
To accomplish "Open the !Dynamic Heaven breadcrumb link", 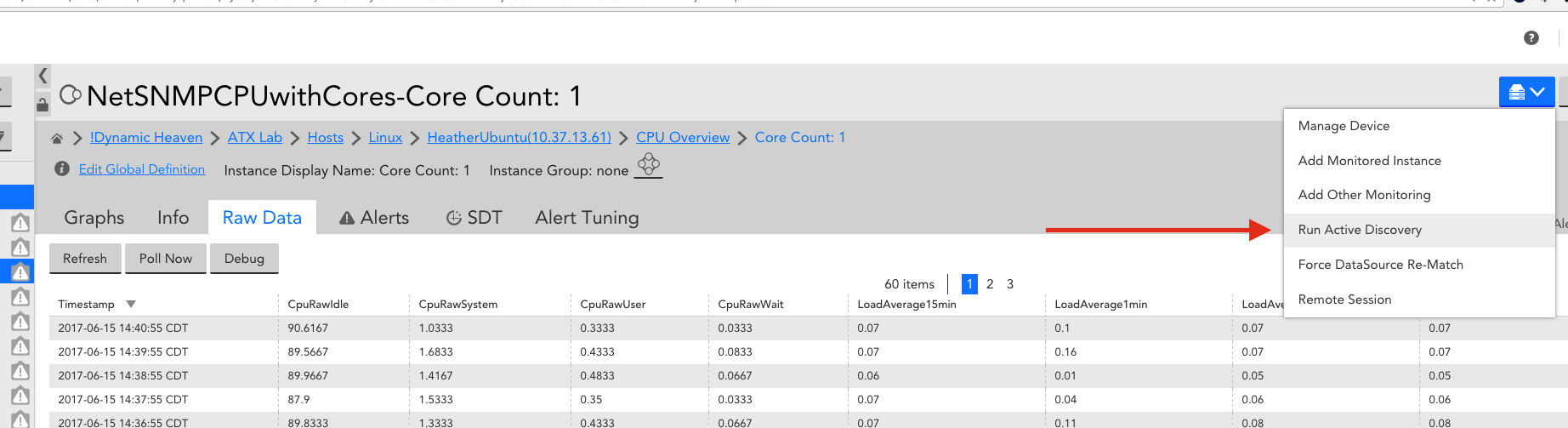I will [146, 138].
